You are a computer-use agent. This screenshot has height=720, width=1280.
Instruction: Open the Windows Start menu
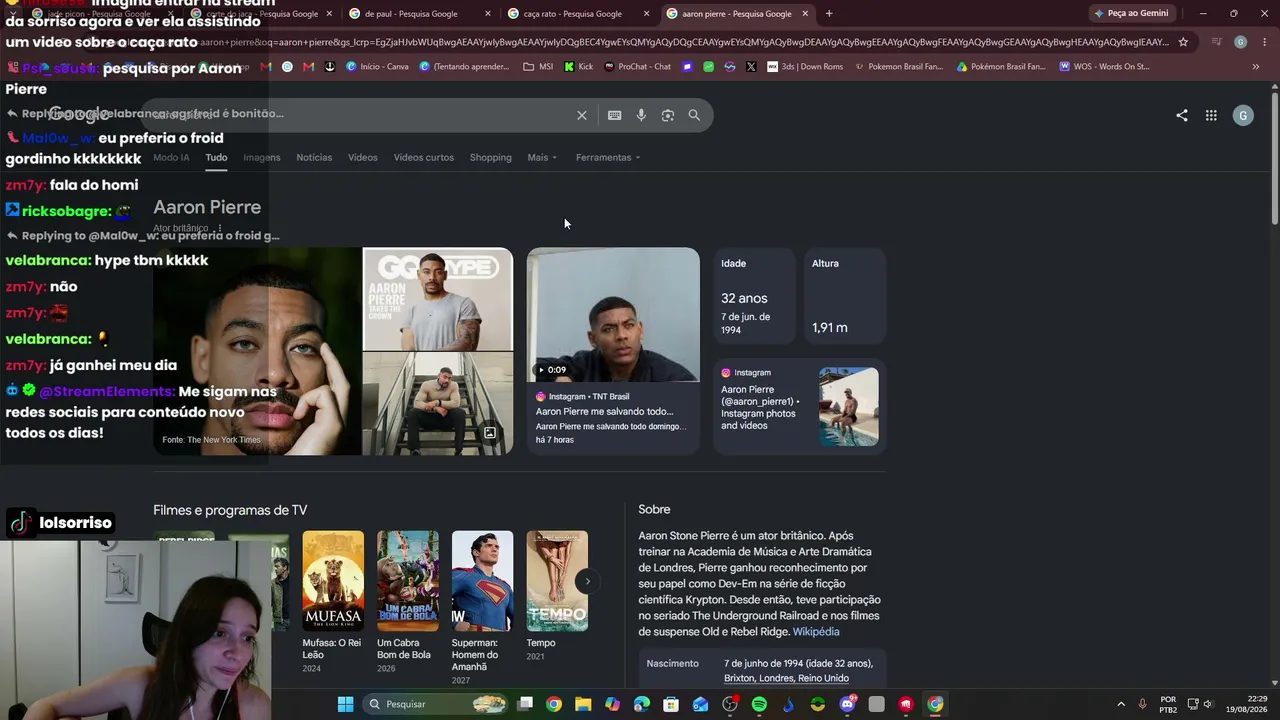point(345,704)
